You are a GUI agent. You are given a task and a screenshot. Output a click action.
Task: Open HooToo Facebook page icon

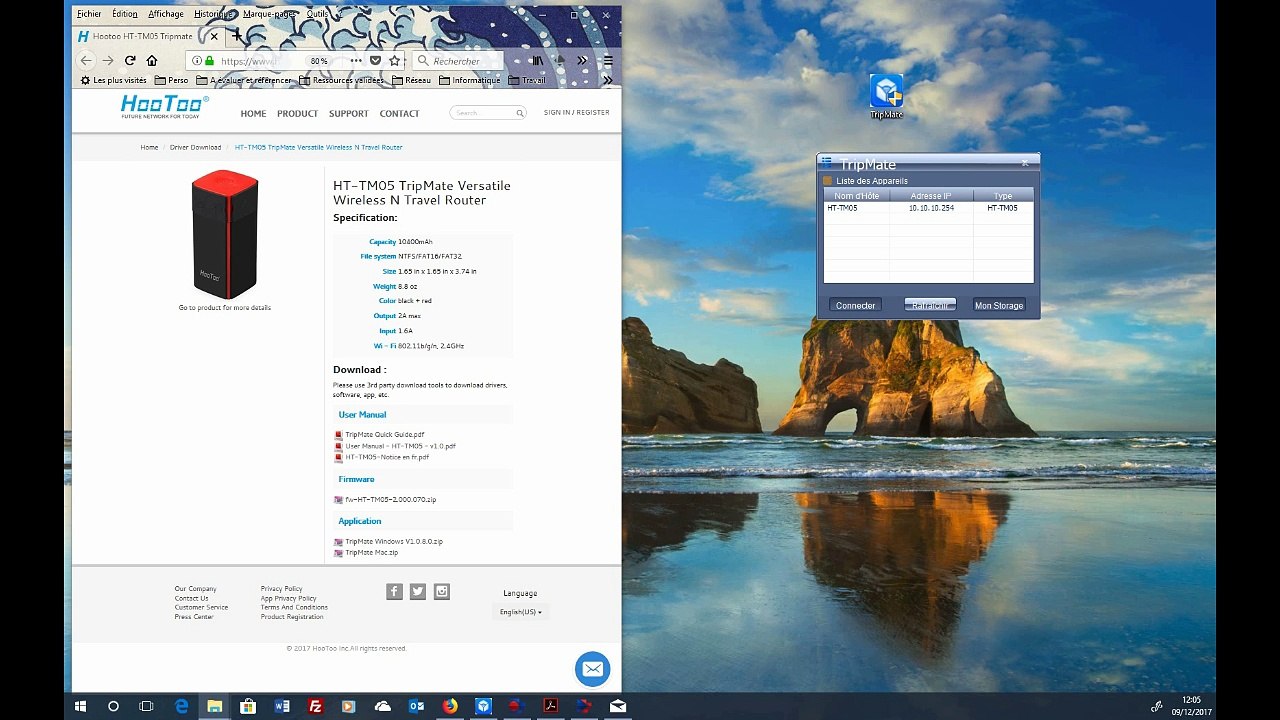[x=394, y=592]
